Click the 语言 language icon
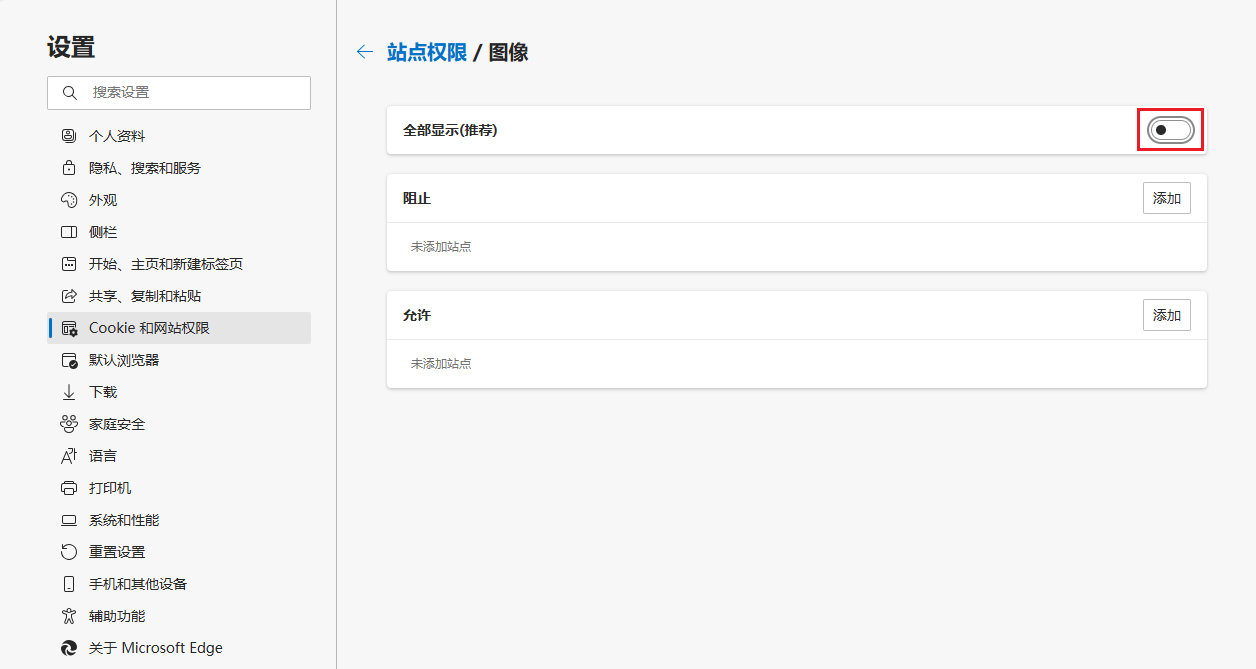 68,455
